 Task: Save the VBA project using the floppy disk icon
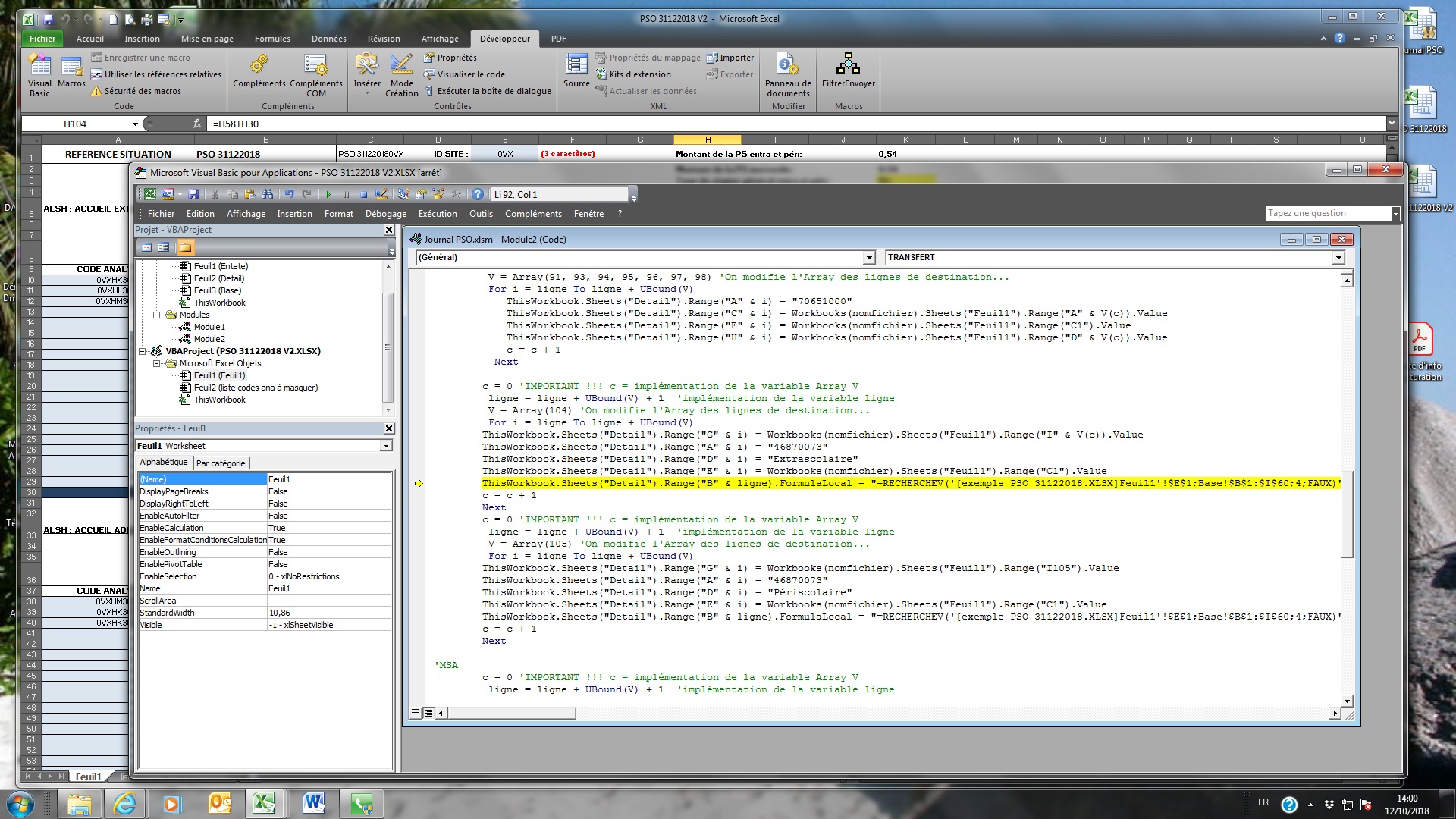(193, 195)
